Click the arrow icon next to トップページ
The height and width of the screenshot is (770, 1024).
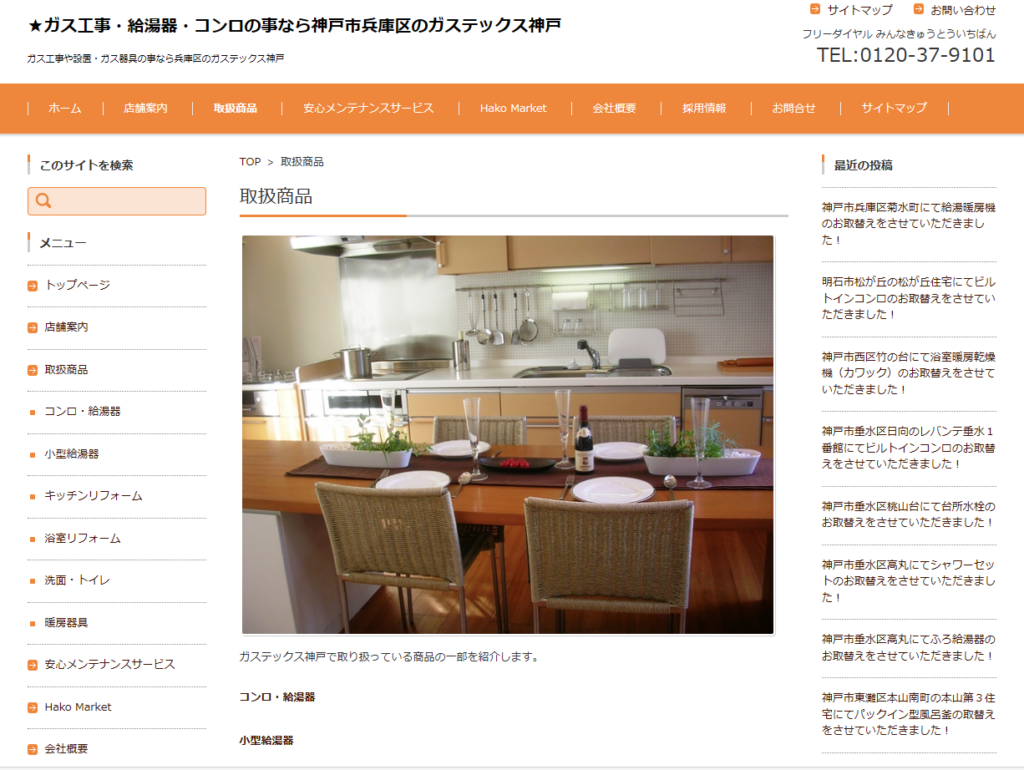click(33, 286)
